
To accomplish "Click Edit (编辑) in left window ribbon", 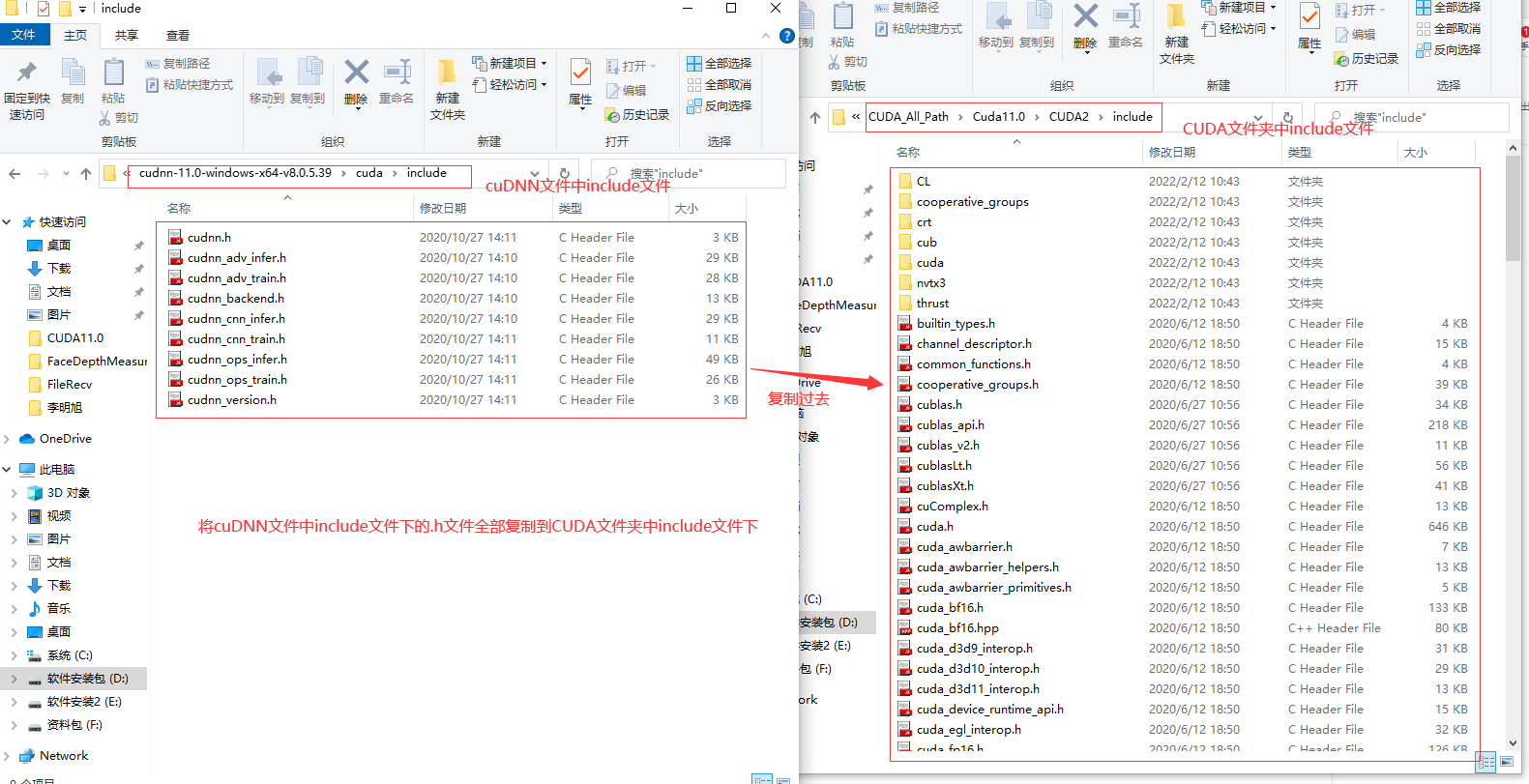I will pos(626,90).
